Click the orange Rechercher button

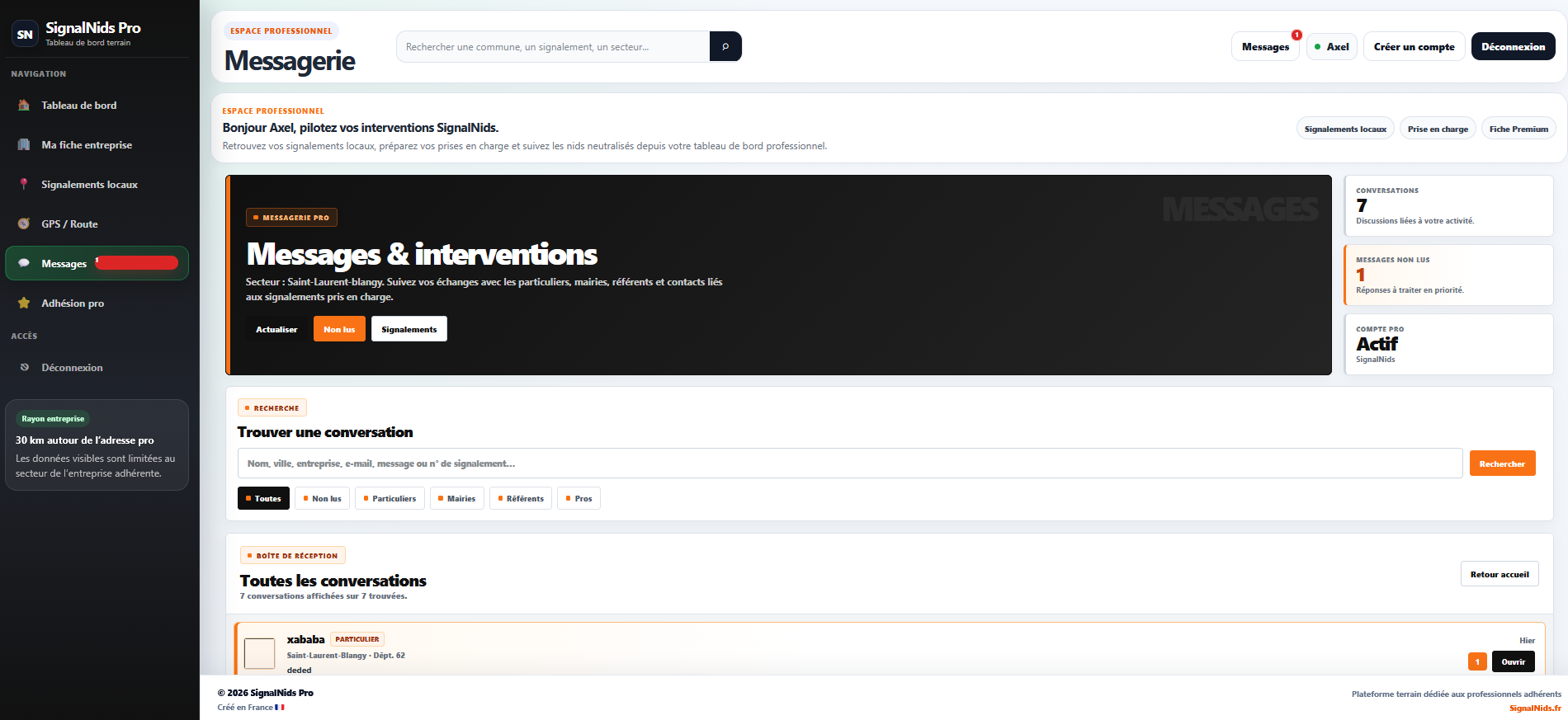click(x=1502, y=464)
